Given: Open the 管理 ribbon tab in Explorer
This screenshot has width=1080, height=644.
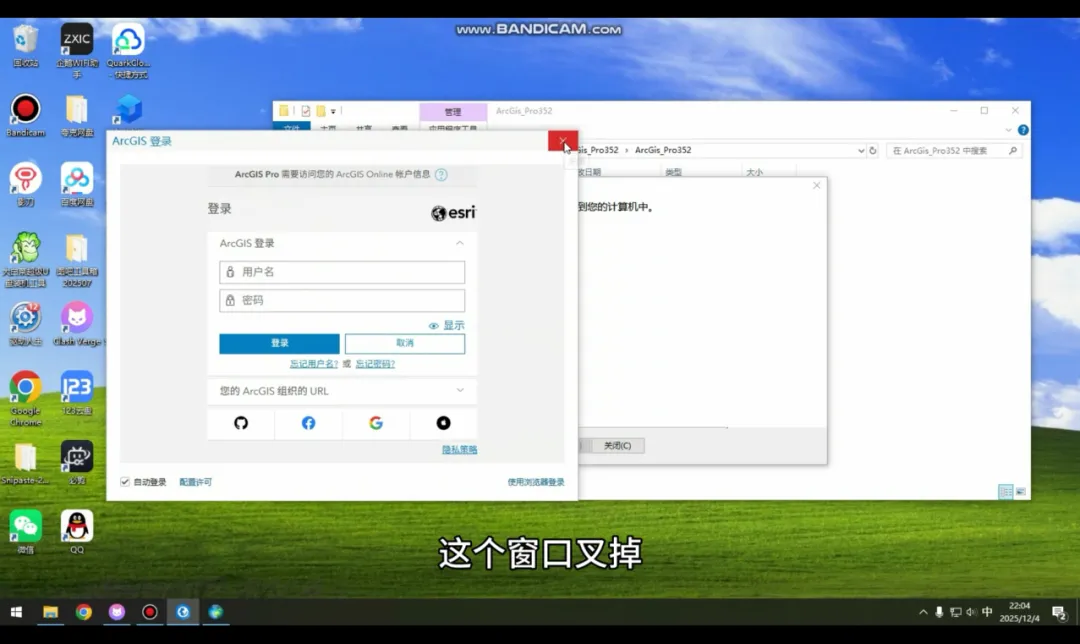Looking at the screenshot, I should (453, 112).
